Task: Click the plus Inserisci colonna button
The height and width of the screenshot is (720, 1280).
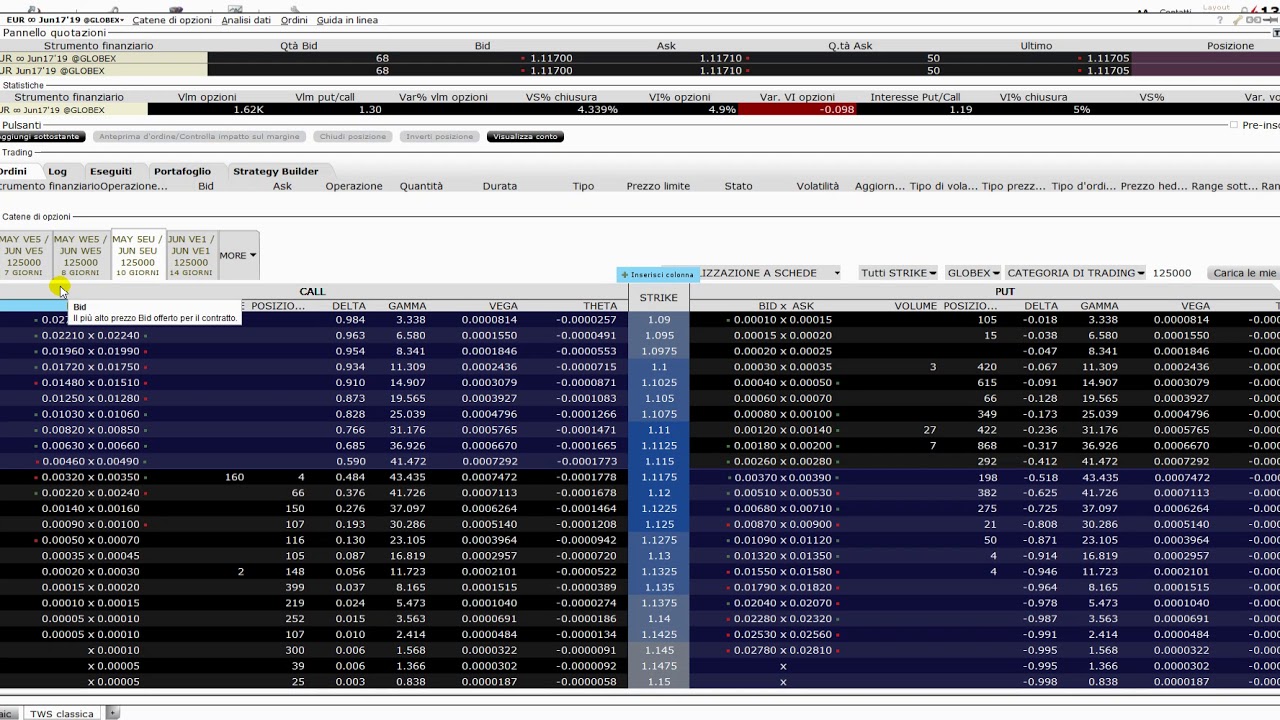Action: (657, 275)
